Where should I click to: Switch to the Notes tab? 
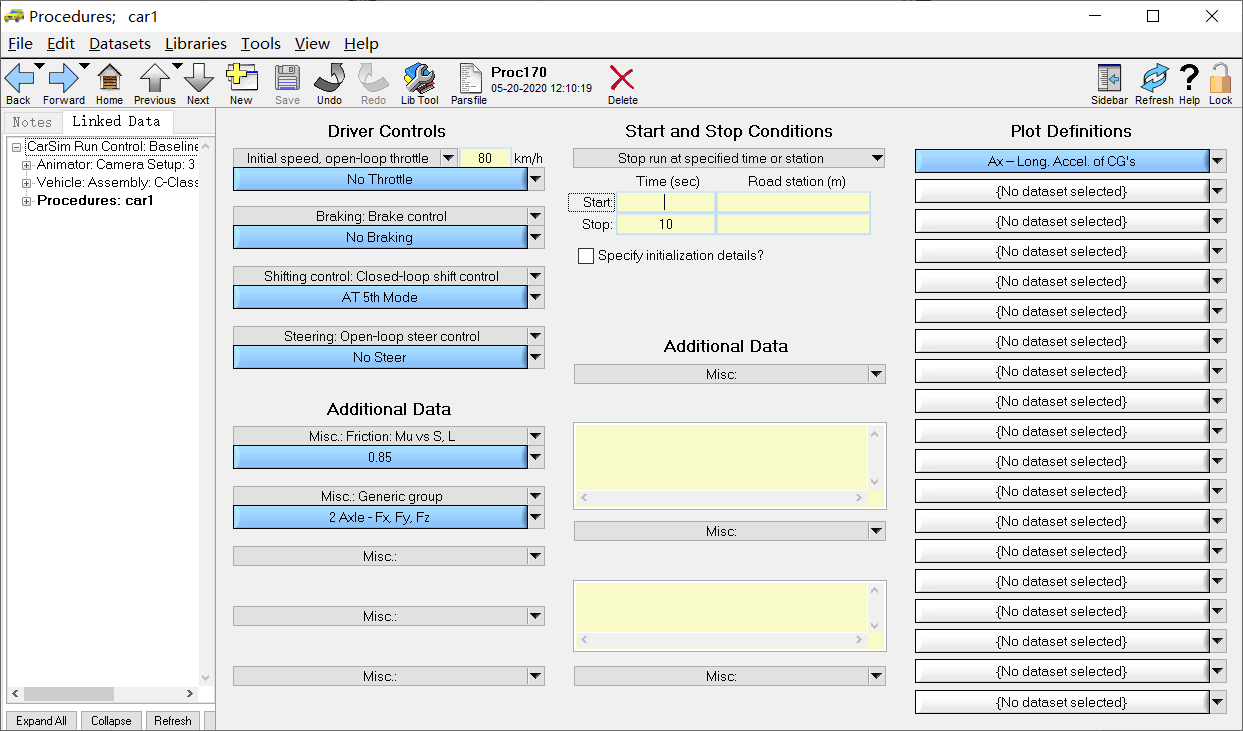[32, 122]
